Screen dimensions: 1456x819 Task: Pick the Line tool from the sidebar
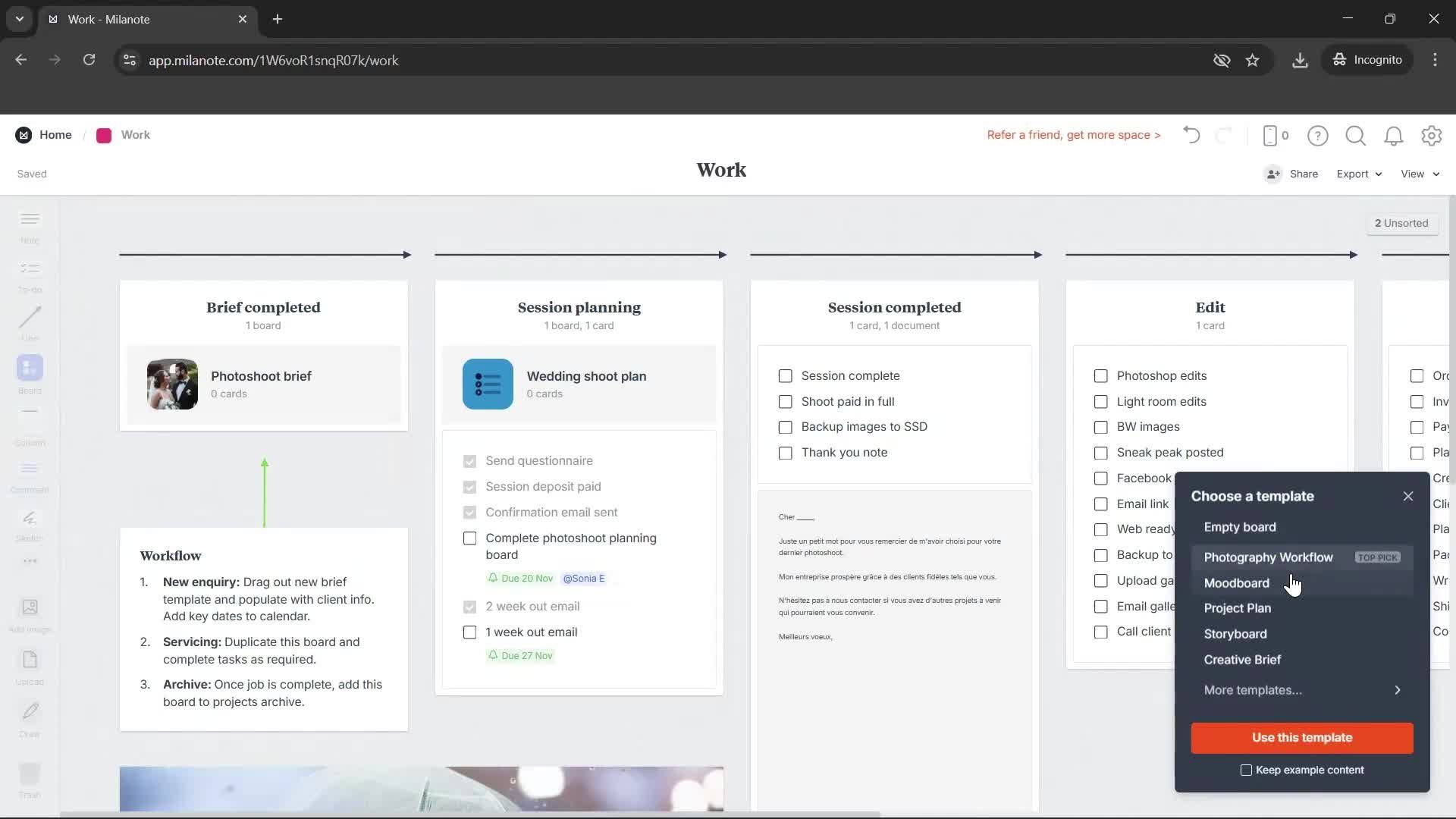tap(29, 322)
